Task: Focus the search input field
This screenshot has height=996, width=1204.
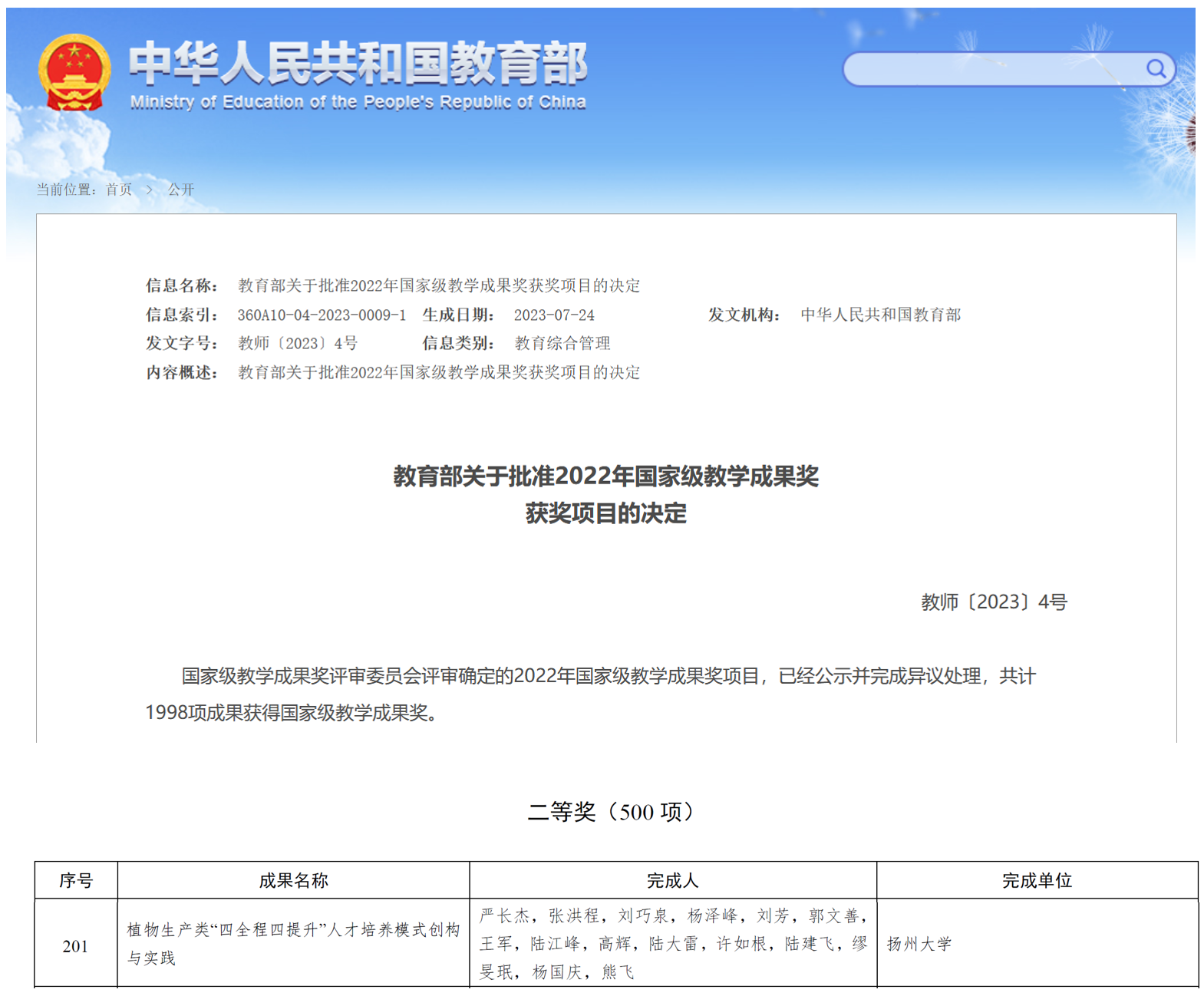Action: [x=990, y=69]
